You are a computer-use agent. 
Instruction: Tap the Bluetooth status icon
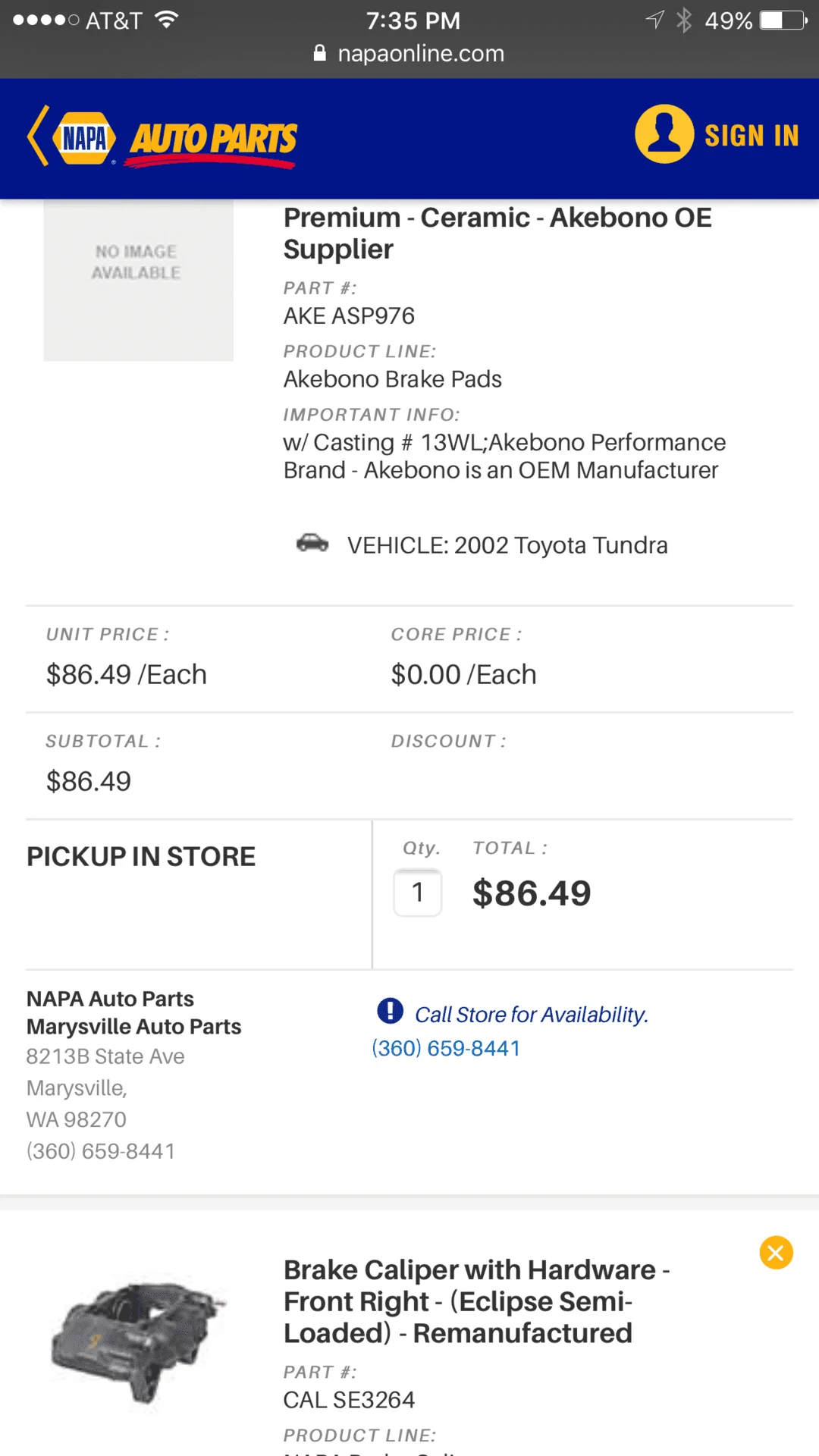tap(684, 20)
